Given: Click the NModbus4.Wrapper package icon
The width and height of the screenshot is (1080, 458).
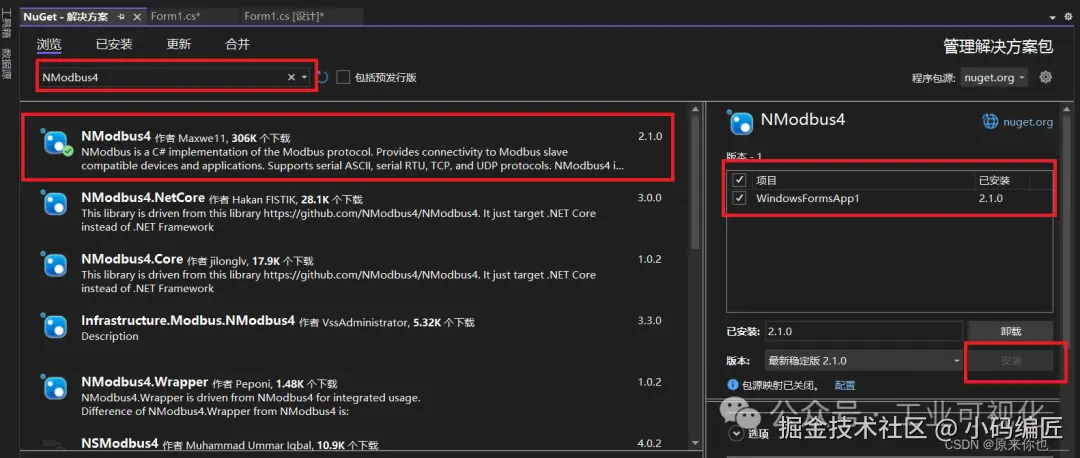Looking at the screenshot, I should click(x=55, y=387).
